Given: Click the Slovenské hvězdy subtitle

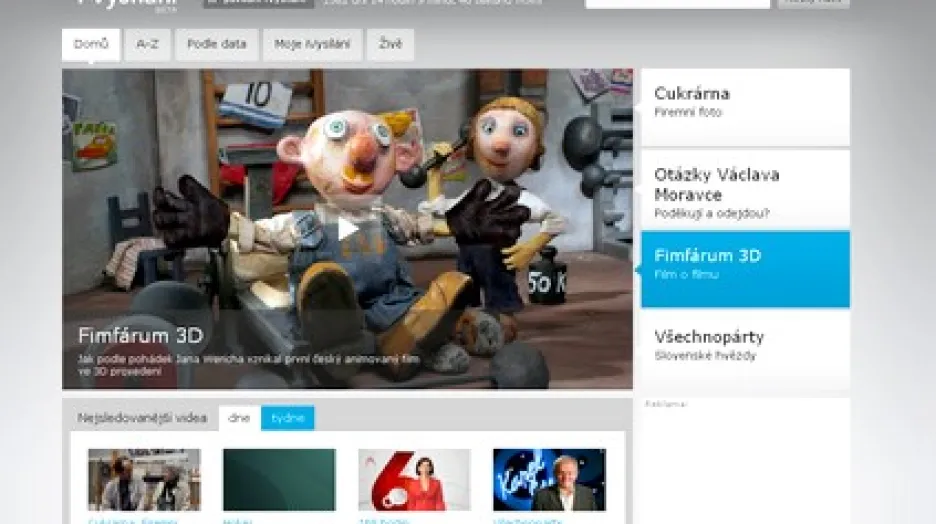Looking at the screenshot, I should [705, 356].
